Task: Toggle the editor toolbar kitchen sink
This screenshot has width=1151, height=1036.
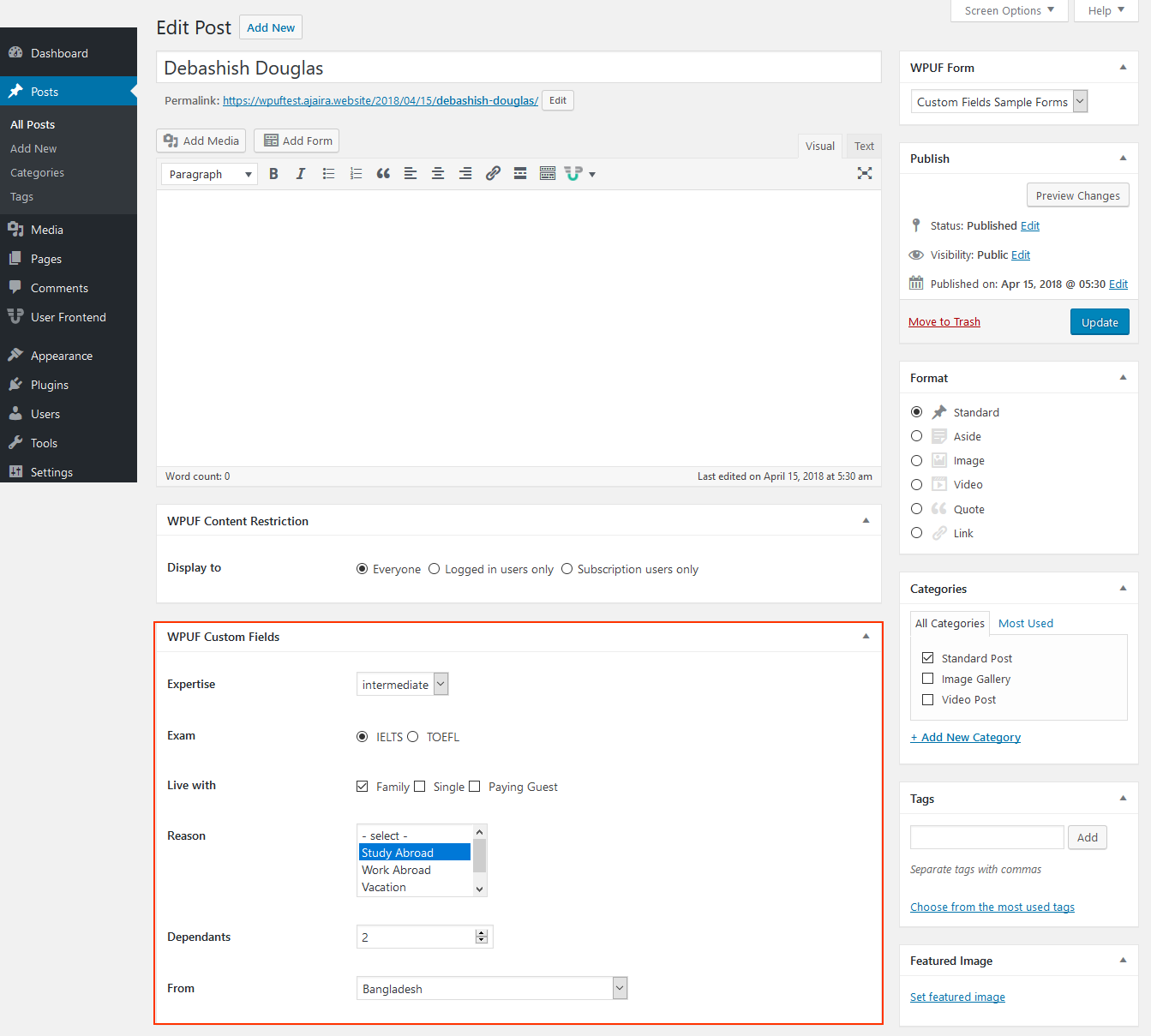Action: click(x=548, y=174)
